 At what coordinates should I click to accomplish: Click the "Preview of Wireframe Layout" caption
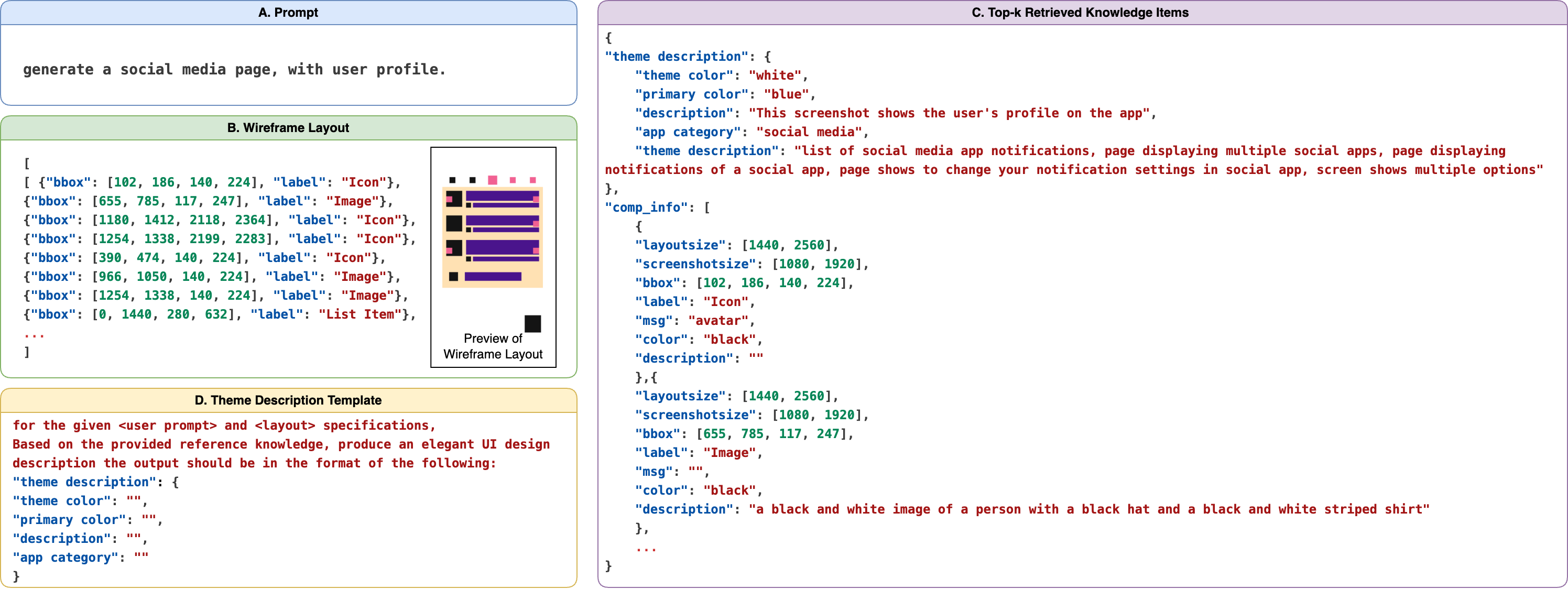point(493,346)
